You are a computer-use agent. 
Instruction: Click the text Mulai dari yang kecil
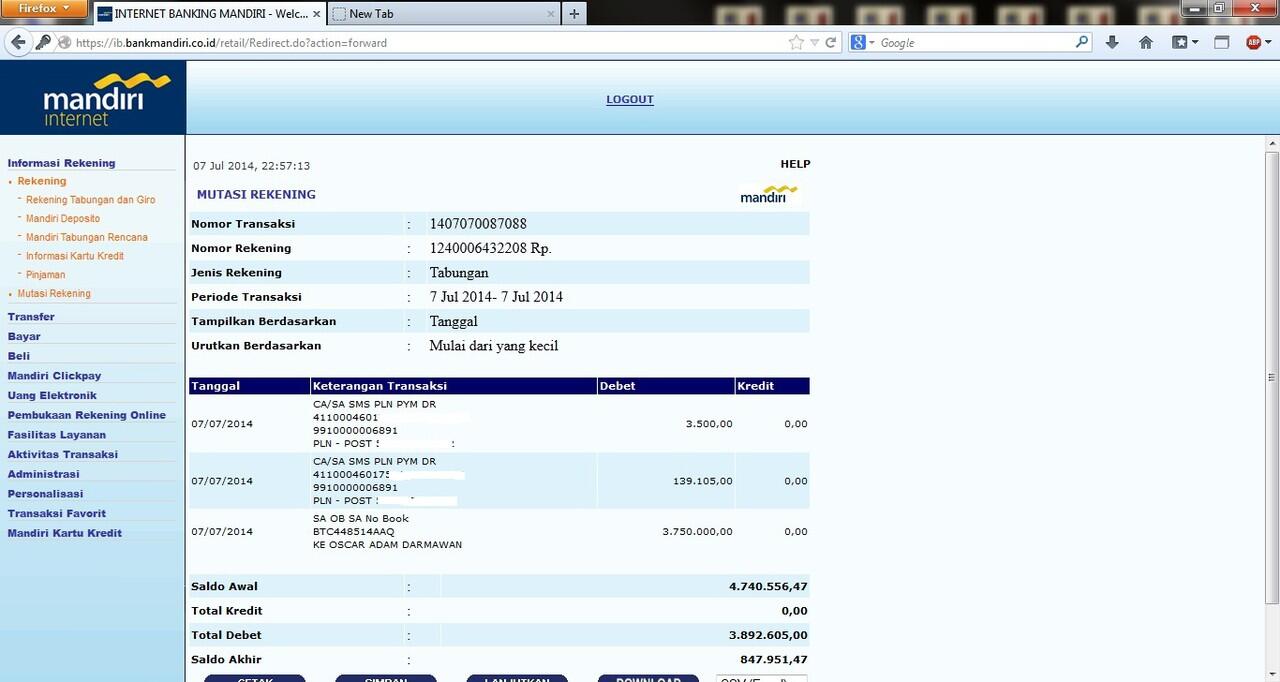point(494,346)
